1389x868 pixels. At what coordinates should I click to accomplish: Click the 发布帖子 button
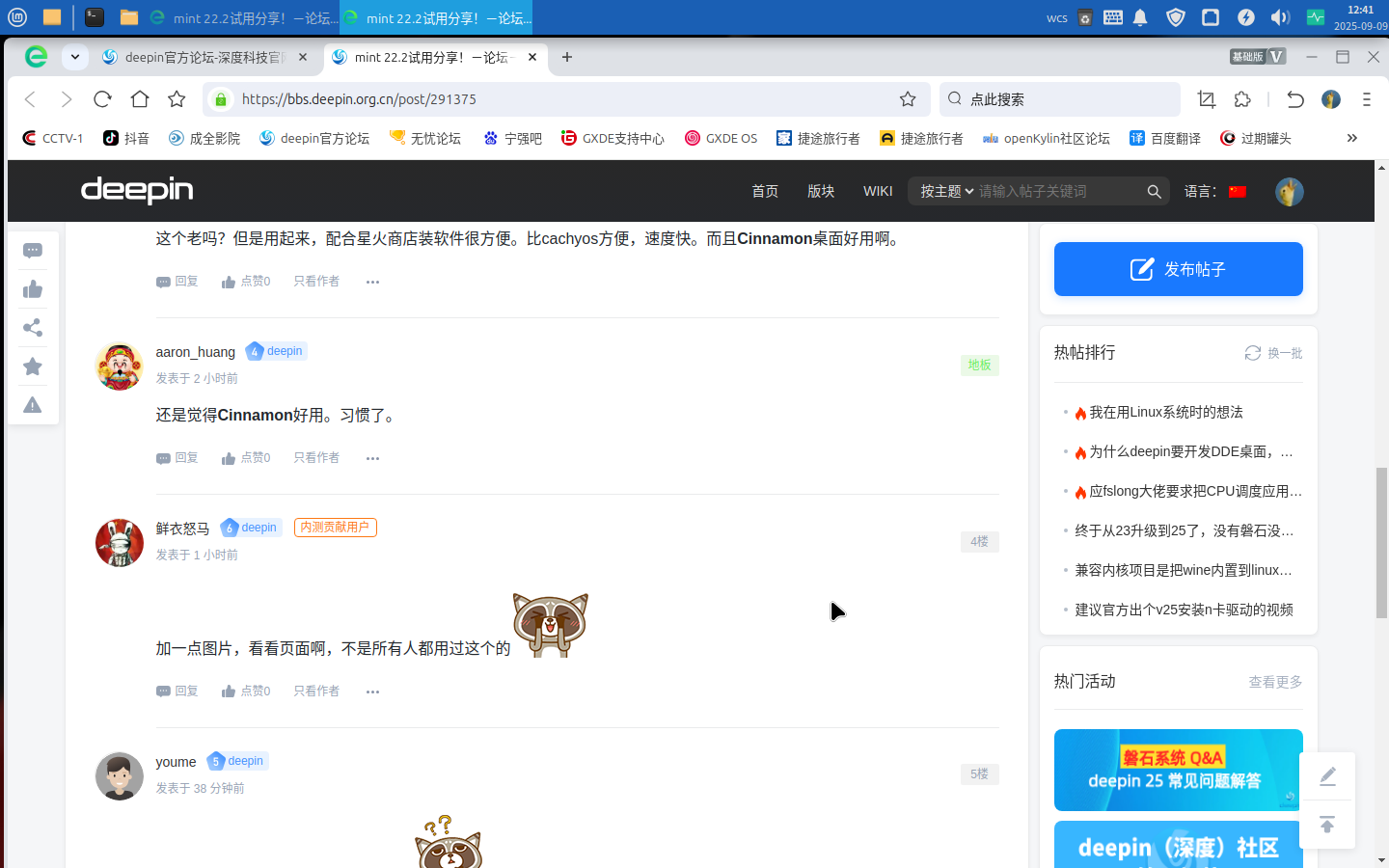[x=1179, y=269]
